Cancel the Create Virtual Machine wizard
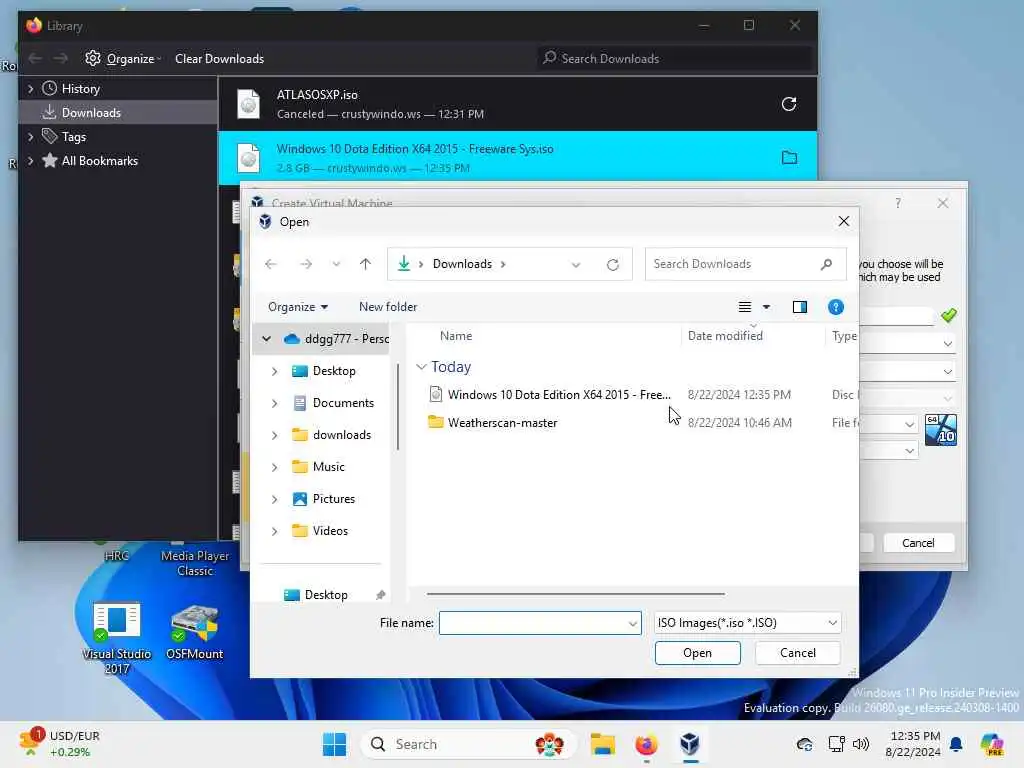Screen dimensions: 1024x768 [918, 543]
